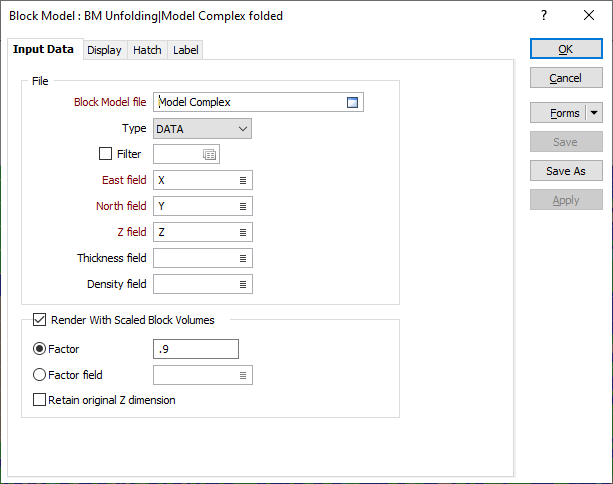The height and width of the screenshot is (484, 613).
Task: Check Retain original Z dimension
Action: (x=39, y=400)
